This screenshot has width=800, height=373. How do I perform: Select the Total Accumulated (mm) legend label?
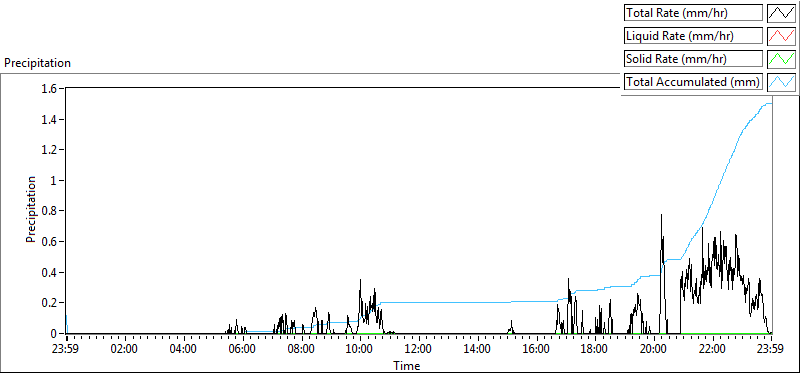[693, 82]
